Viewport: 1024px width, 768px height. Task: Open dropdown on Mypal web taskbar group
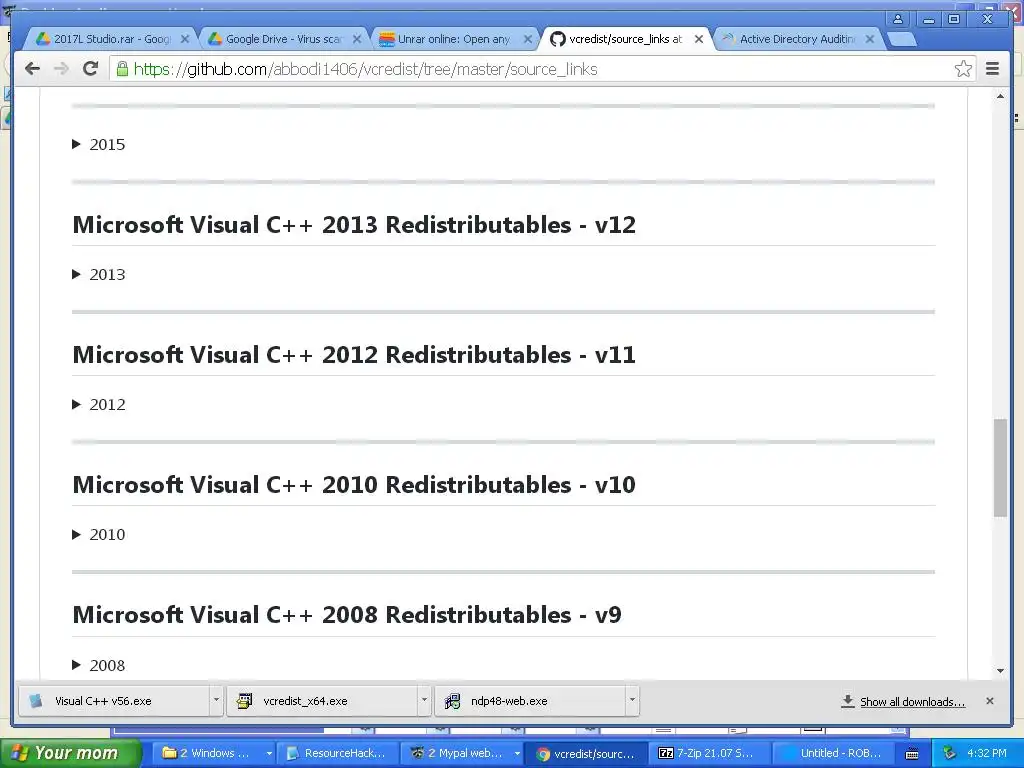(x=517, y=753)
